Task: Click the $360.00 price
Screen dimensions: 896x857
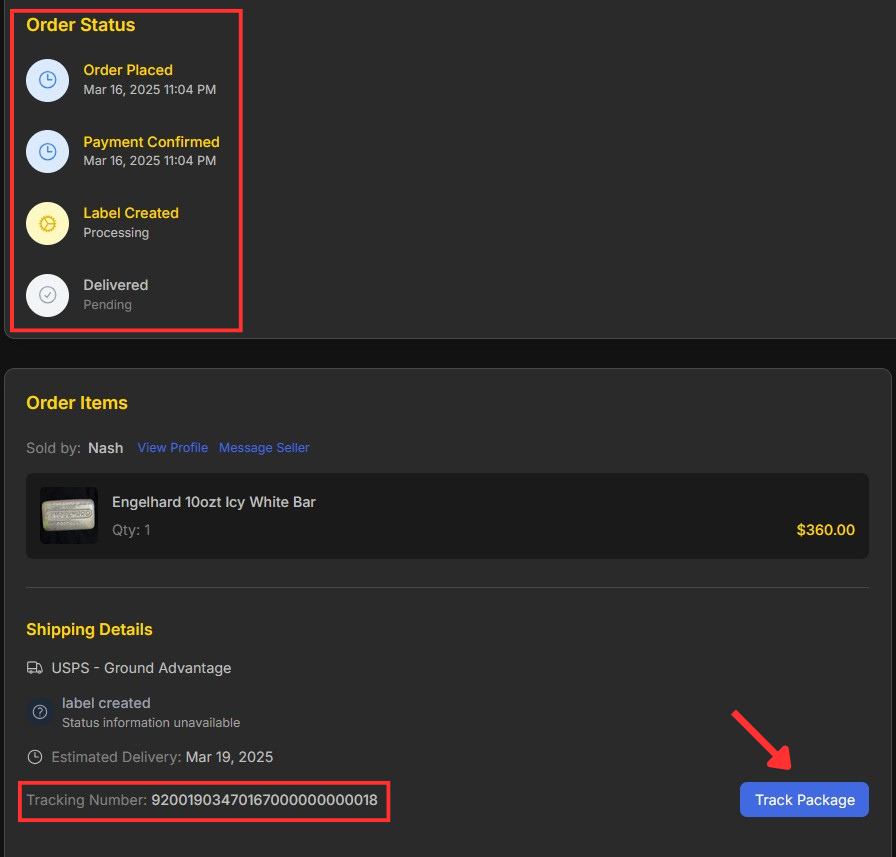Action: click(826, 530)
